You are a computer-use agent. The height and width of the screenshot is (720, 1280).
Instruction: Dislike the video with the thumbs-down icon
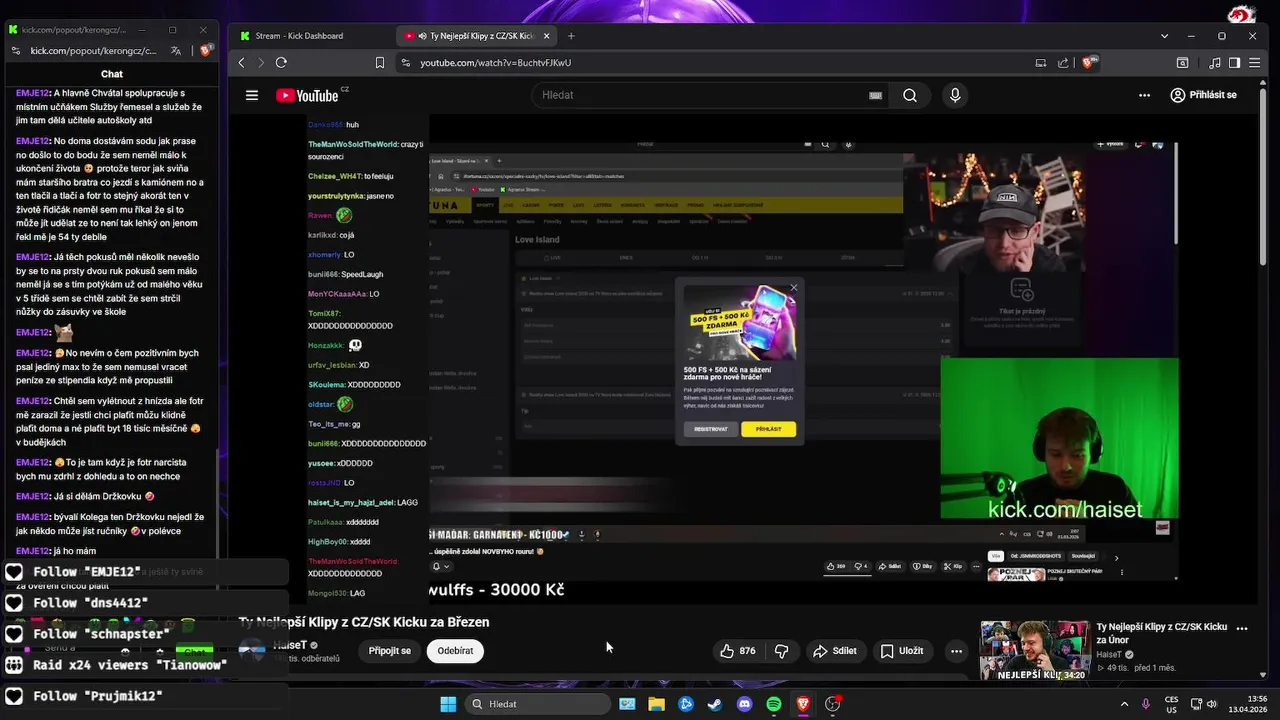click(782, 651)
